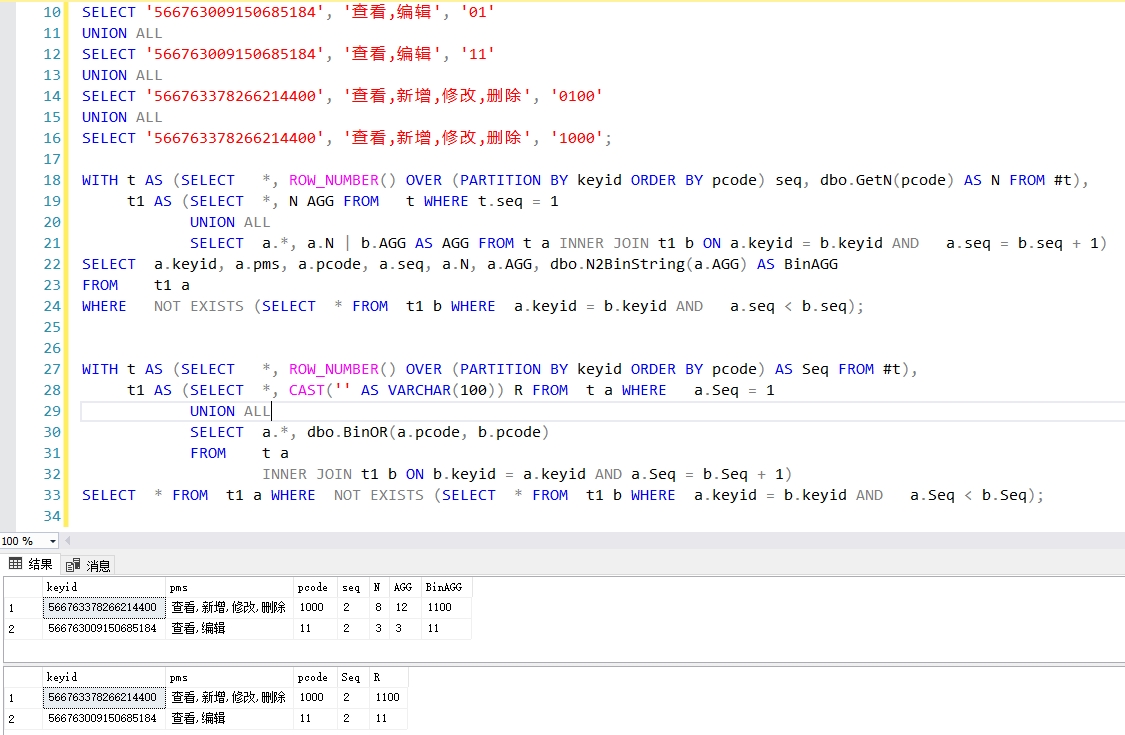Click UNION ALL on line 11
Screen dimensions: 1125x735
(x=122, y=33)
